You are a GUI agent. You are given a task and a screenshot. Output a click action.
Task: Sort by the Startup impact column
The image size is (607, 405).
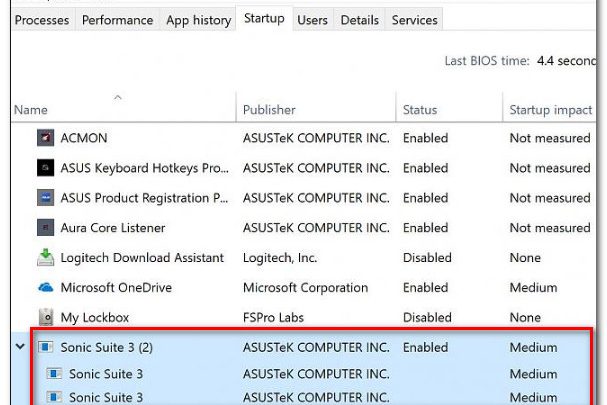tap(550, 110)
